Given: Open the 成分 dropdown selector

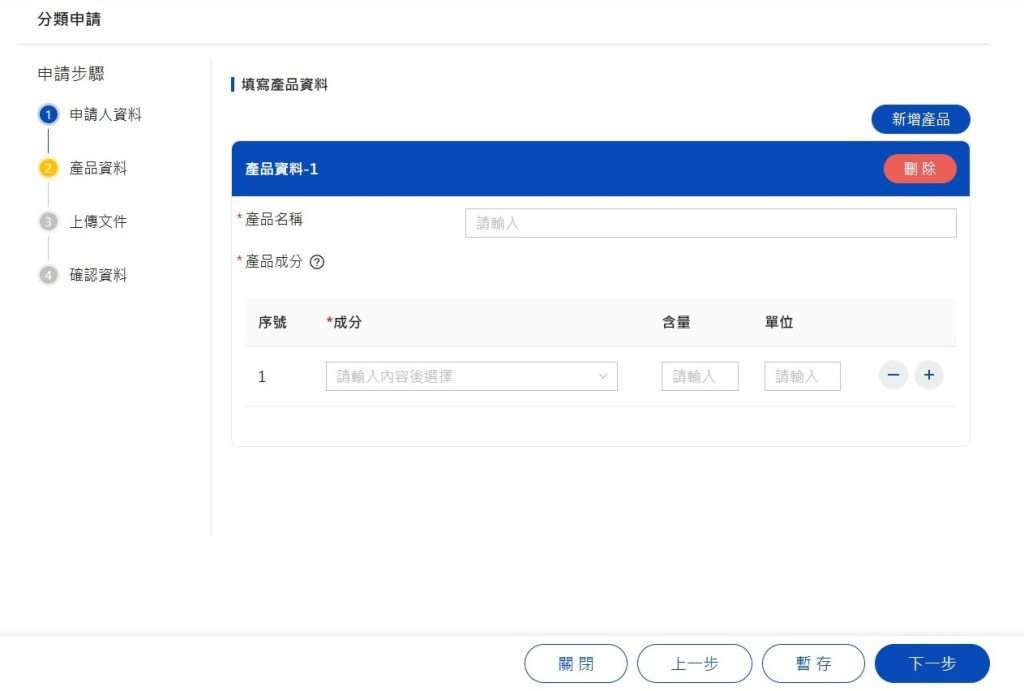Looking at the screenshot, I should click(x=460, y=376).
